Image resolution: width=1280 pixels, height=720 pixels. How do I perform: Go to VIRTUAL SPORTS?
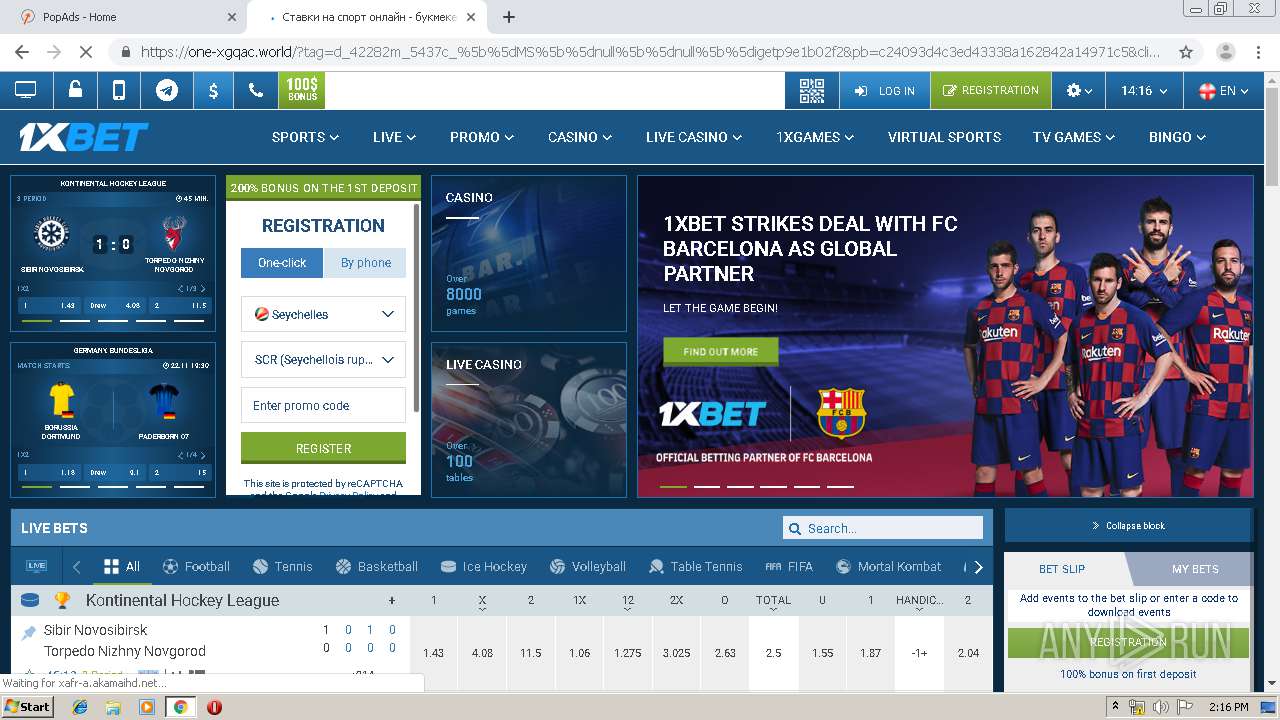pos(944,137)
